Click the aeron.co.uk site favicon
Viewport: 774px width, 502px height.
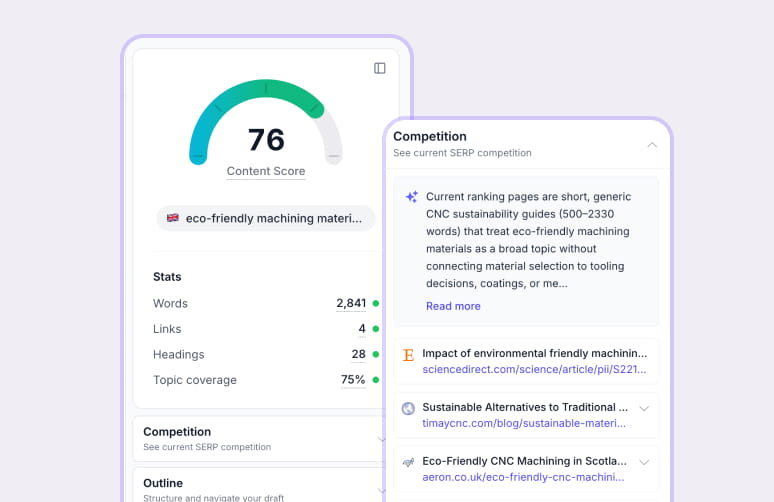click(408, 463)
